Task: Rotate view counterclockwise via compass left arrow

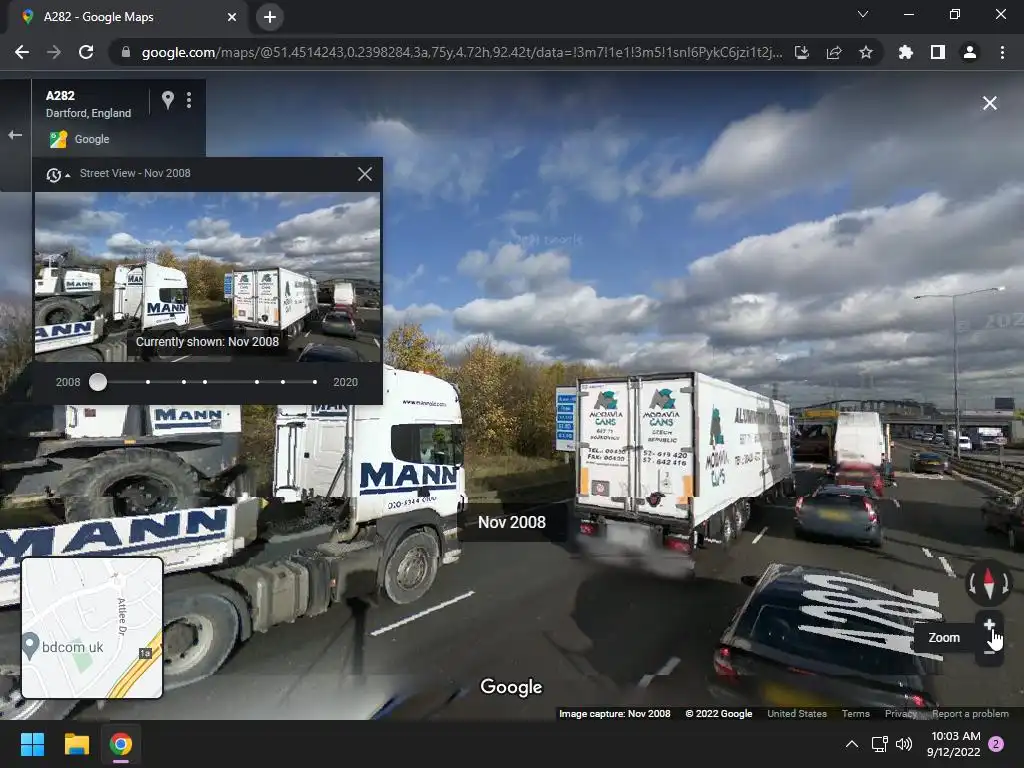Action: pyautogui.click(x=972, y=582)
